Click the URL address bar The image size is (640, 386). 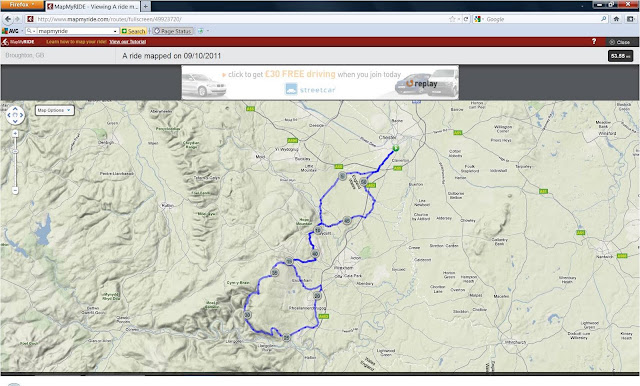click(242, 19)
